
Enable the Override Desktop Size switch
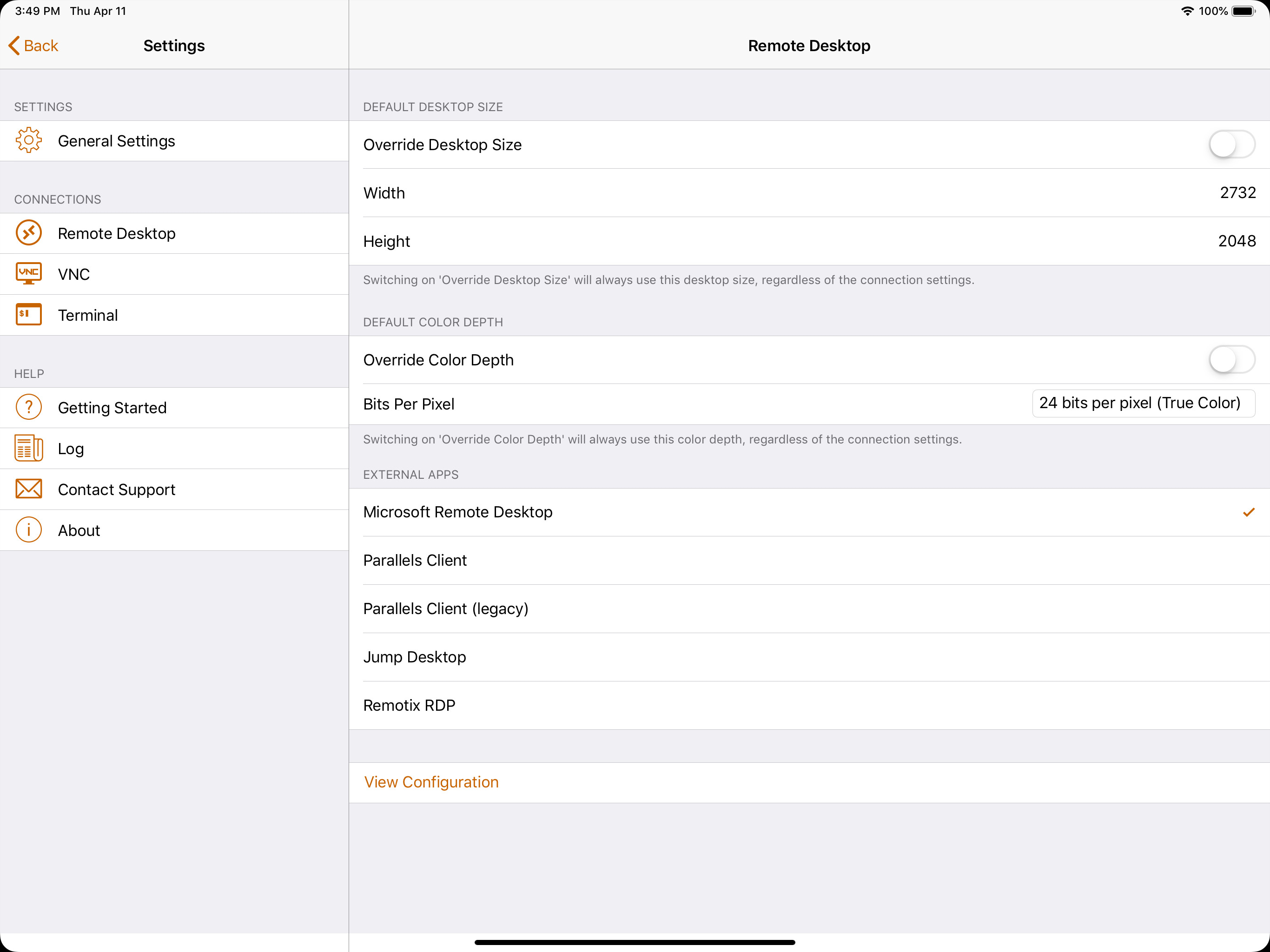point(1232,144)
